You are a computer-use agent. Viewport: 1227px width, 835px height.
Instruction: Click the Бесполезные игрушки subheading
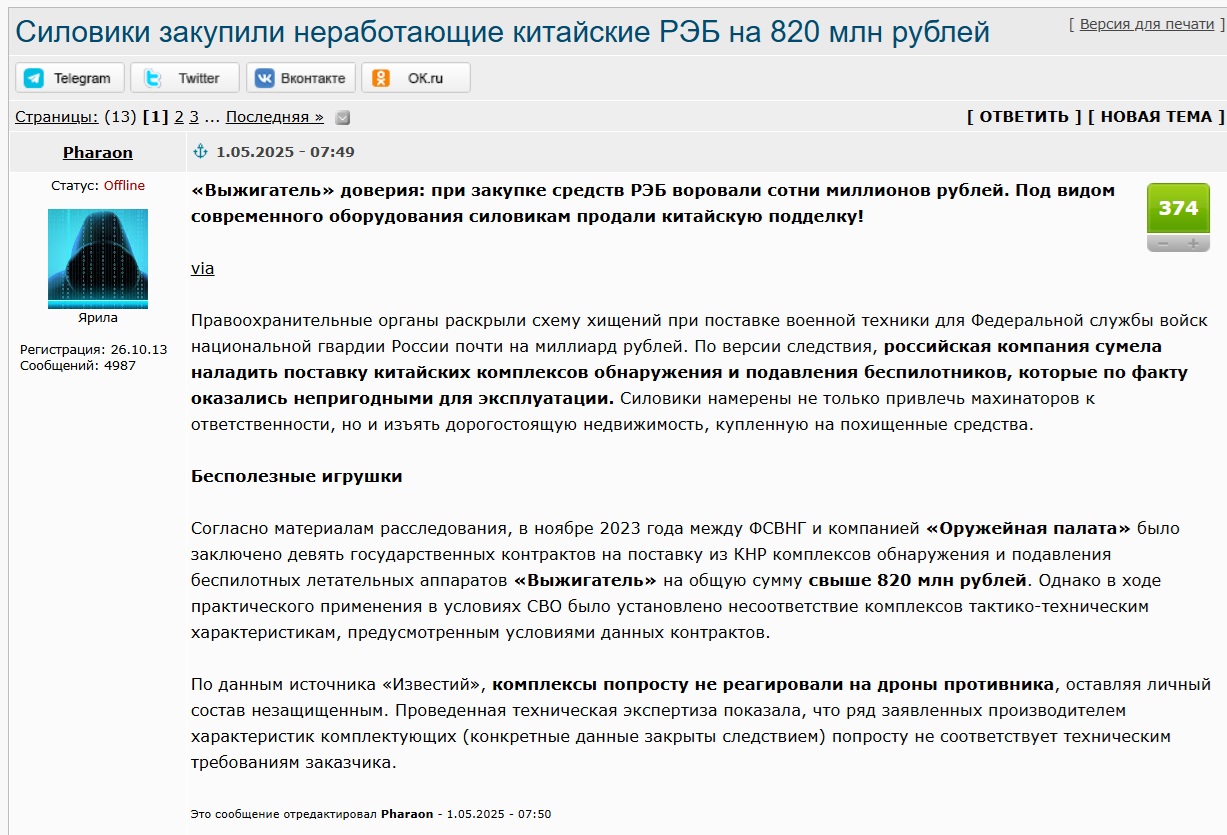(297, 476)
